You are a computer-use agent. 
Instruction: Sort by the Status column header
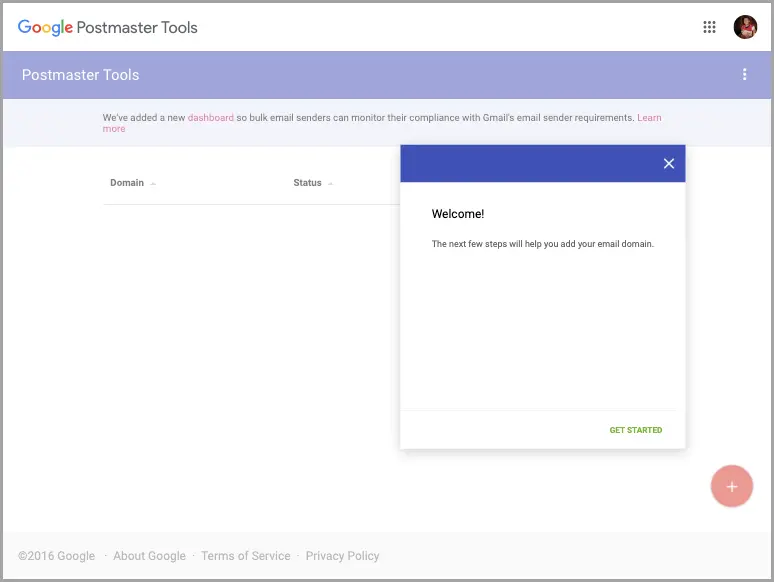pos(313,183)
